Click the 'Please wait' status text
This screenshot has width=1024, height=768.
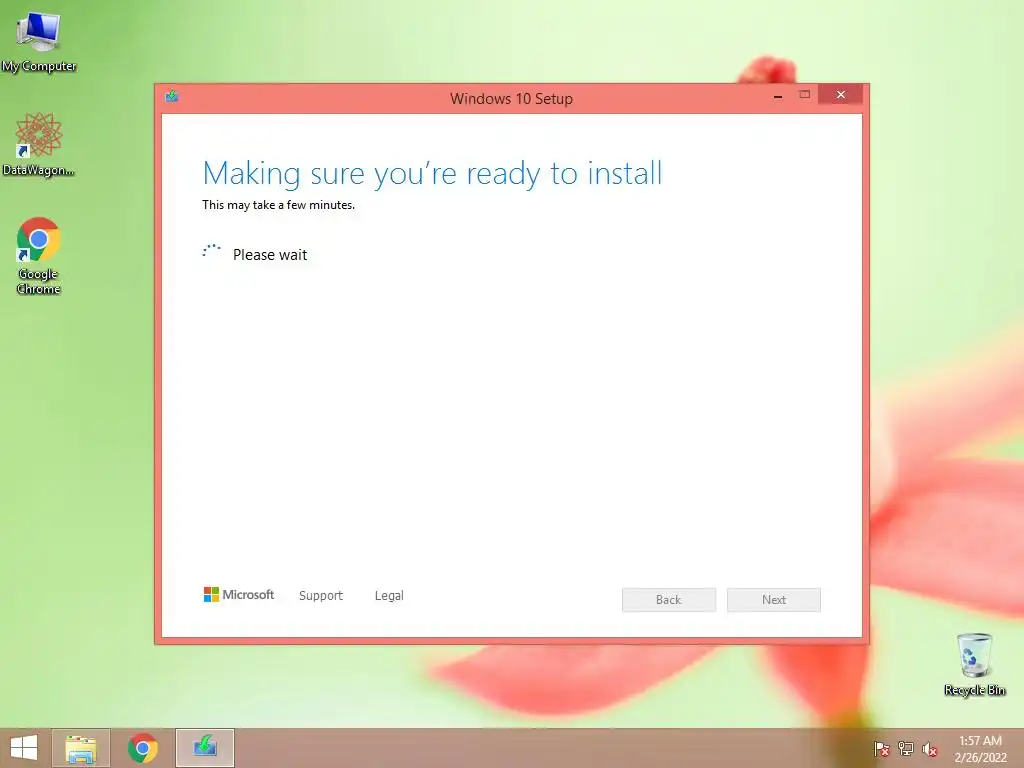tap(270, 255)
